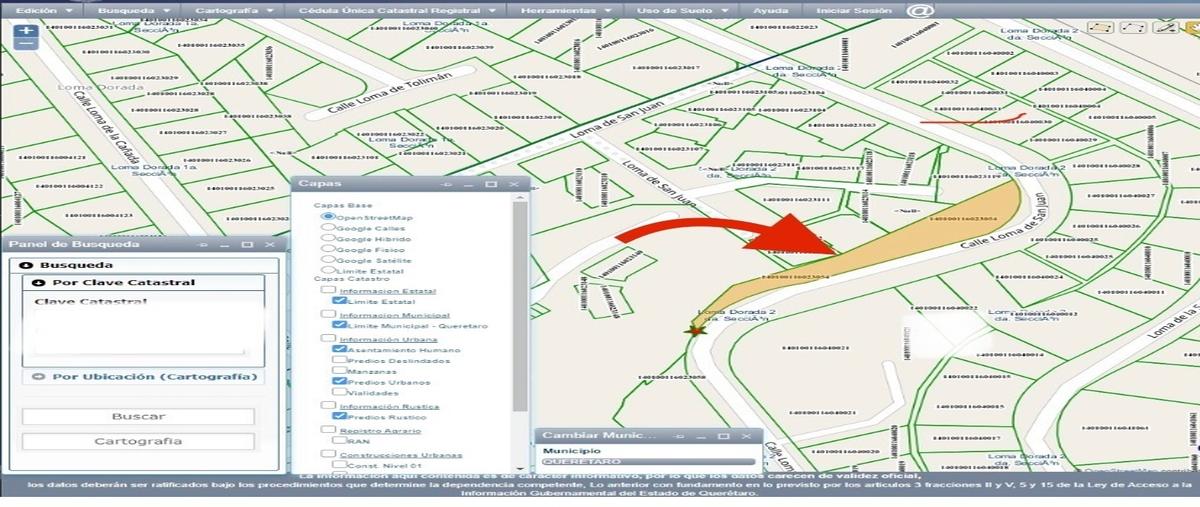
Task: Select the draw polygon tool
Action: point(1099,27)
